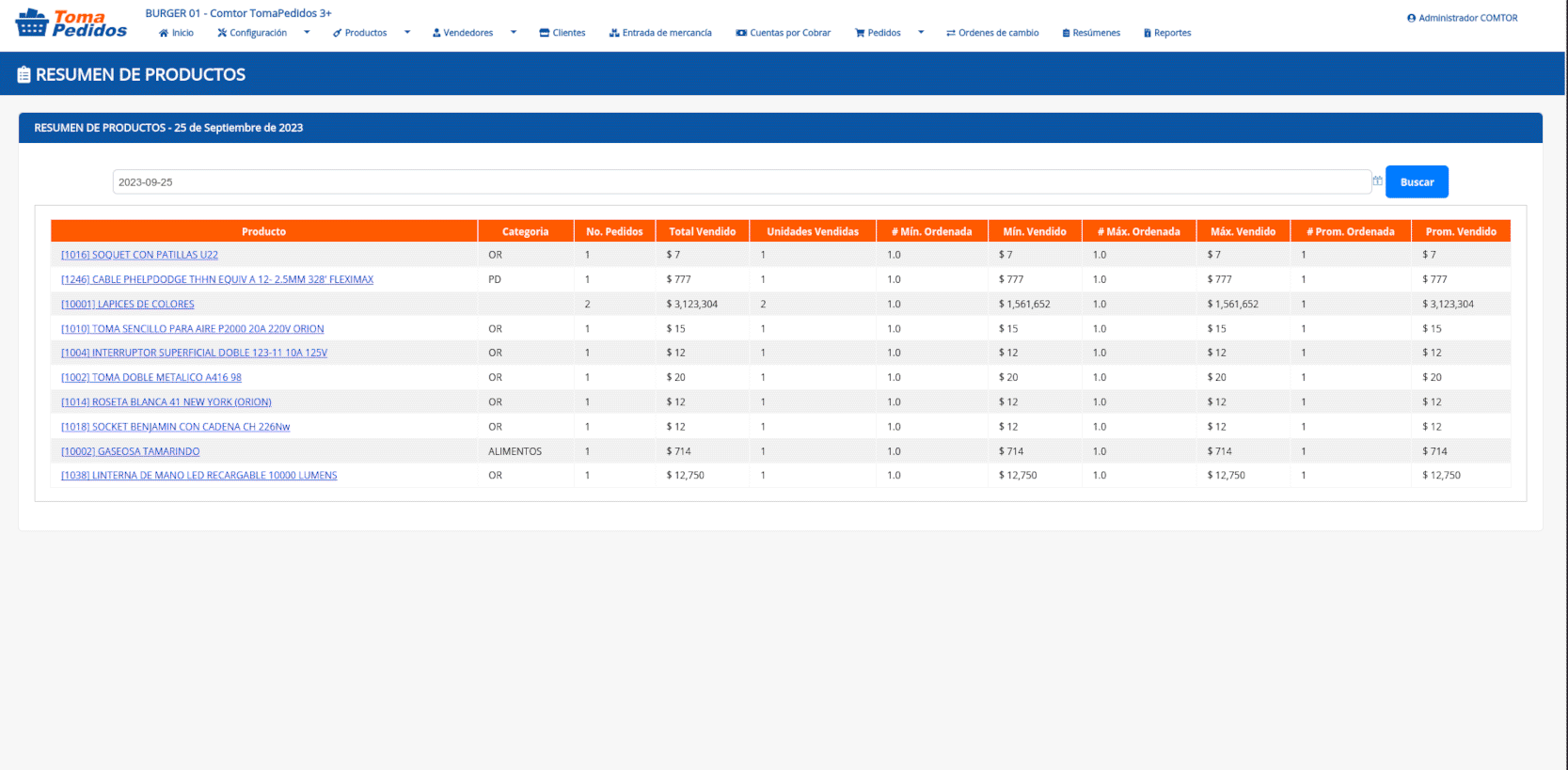Open product [10001] LAPICES DE COLORES
1568x770 pixels.
[x=128, y=305]
